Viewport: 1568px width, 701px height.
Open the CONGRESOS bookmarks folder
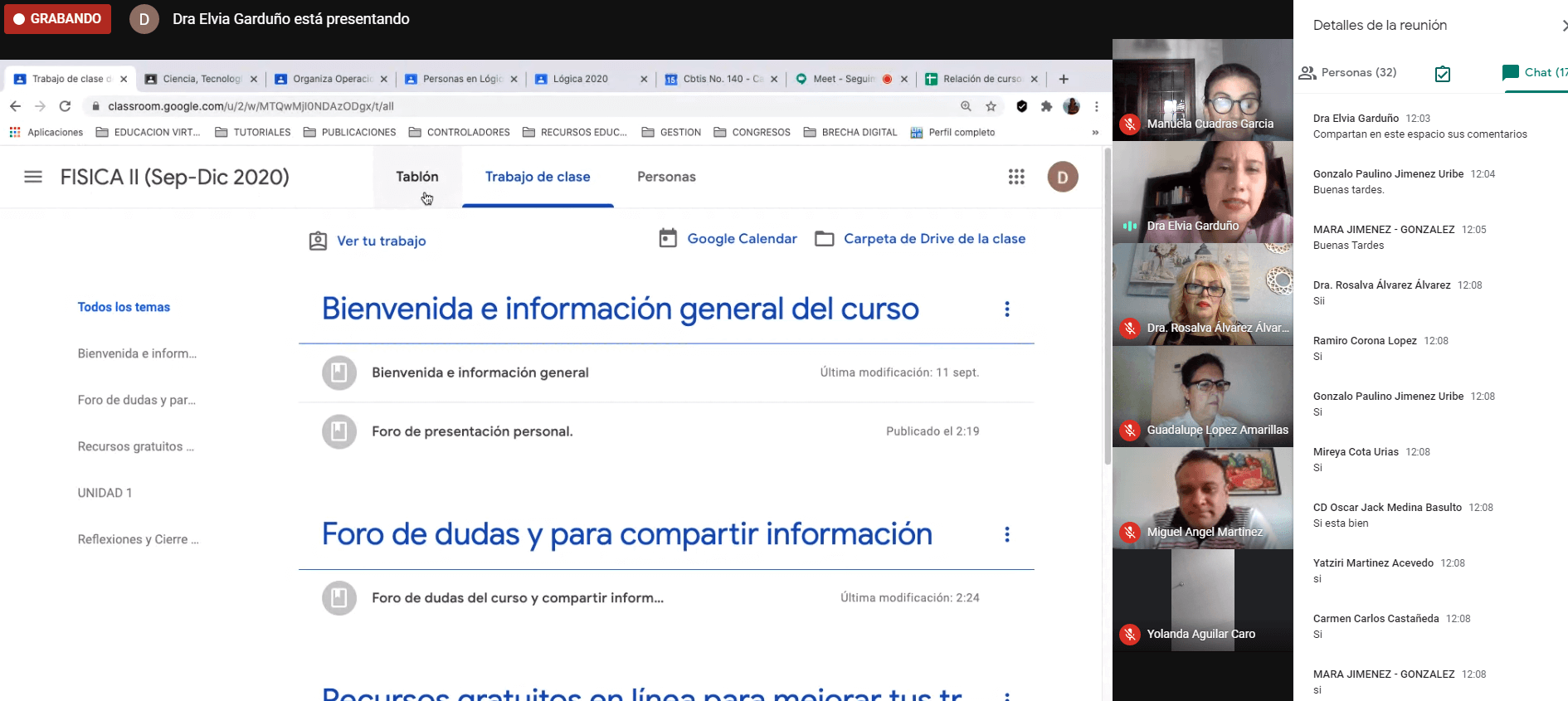752,132
